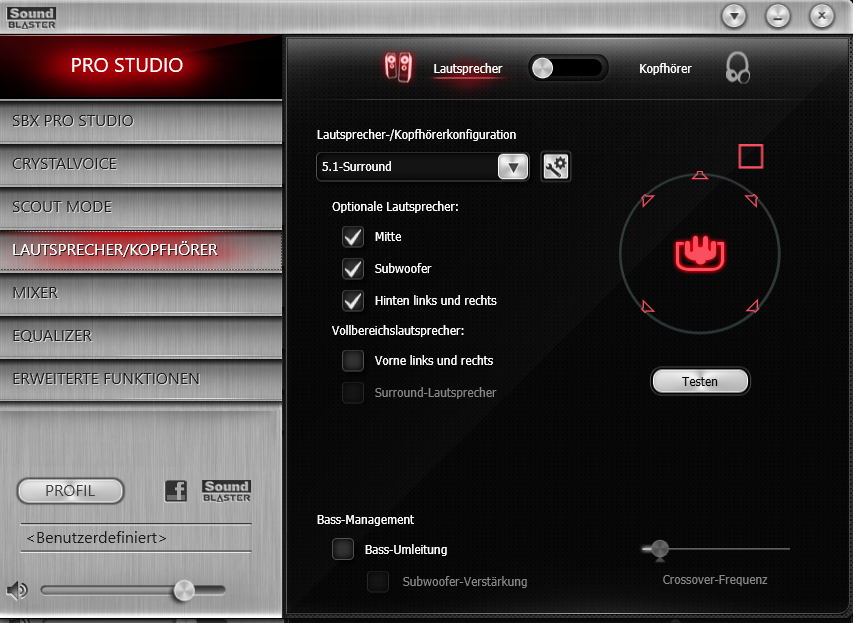Open the Facebook icon link
Image resolution: width=853 pixels, height=623 pixels.
[176, 491]
